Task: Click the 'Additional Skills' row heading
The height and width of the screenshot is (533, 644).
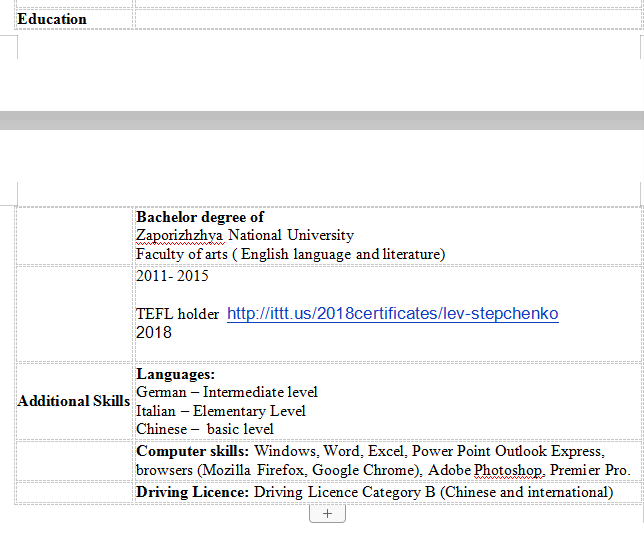Action: (x=73, y=401)
